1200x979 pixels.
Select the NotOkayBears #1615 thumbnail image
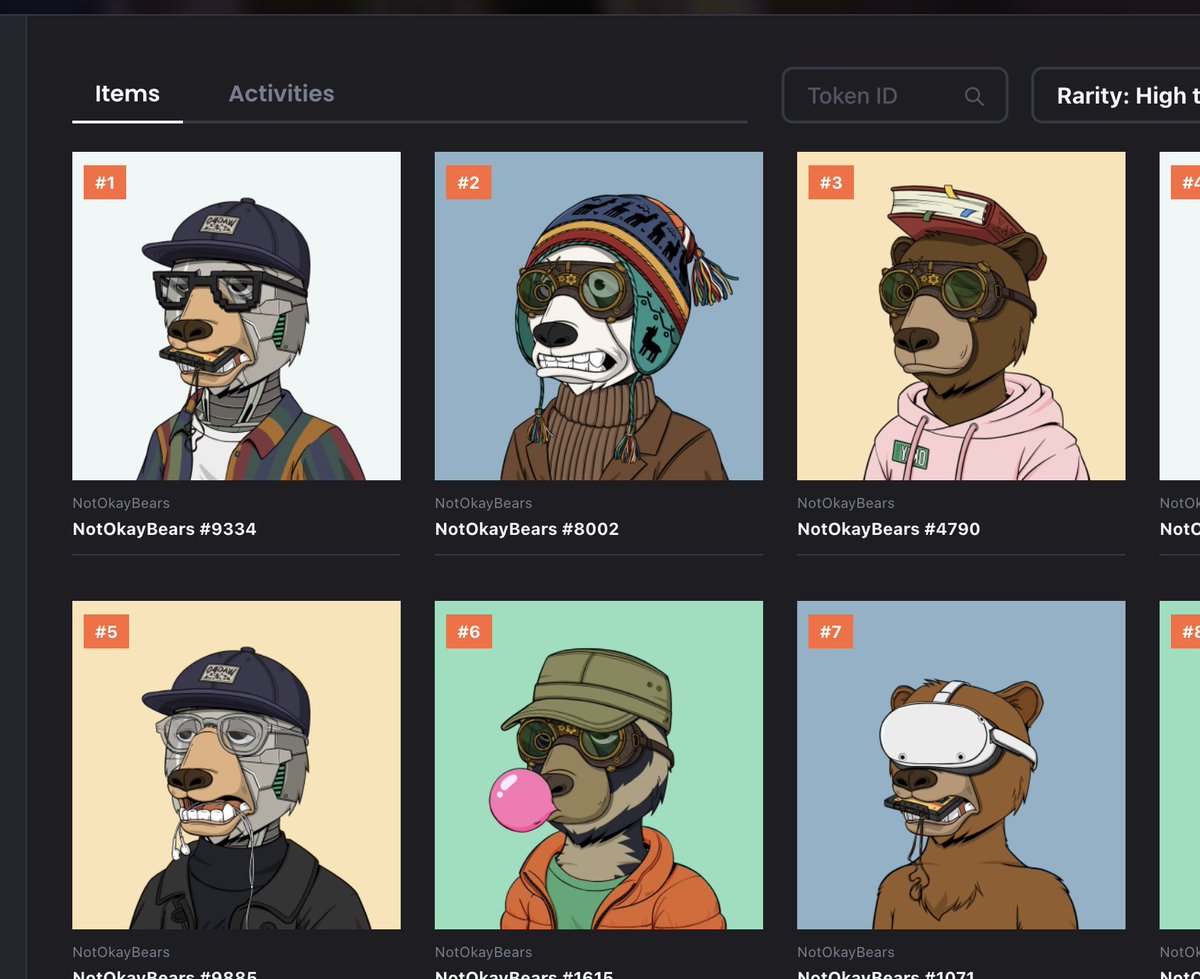click(x=597, y=763)
